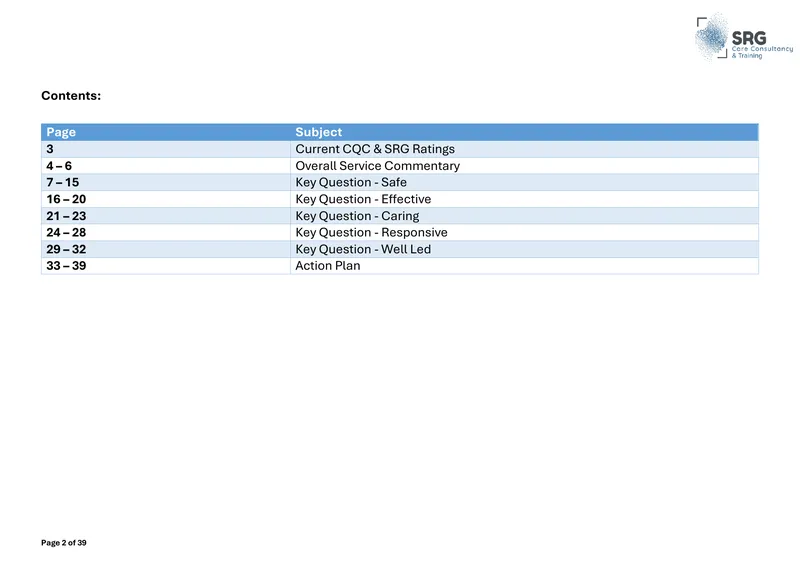Screen dimensions: 800x565
Task: Click page range '24 – 28'
Action: point(66,232)
